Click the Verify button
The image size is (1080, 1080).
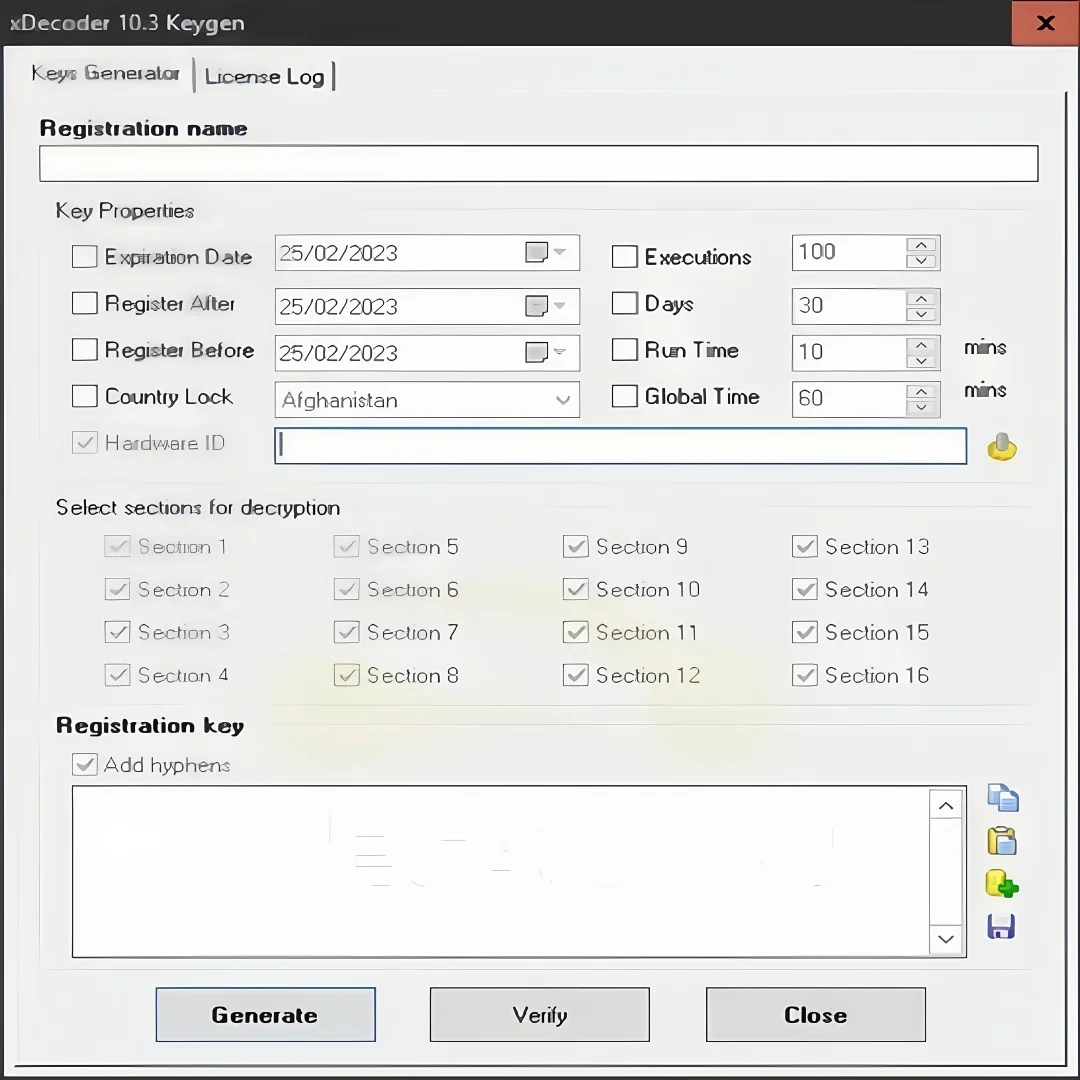pyautogui.click(x=539, y=1015)
